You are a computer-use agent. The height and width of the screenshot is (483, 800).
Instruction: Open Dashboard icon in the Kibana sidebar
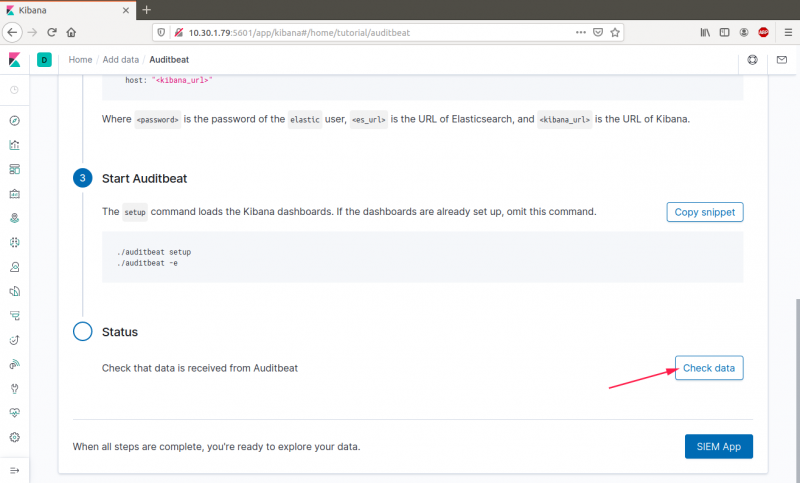point(14,169)
